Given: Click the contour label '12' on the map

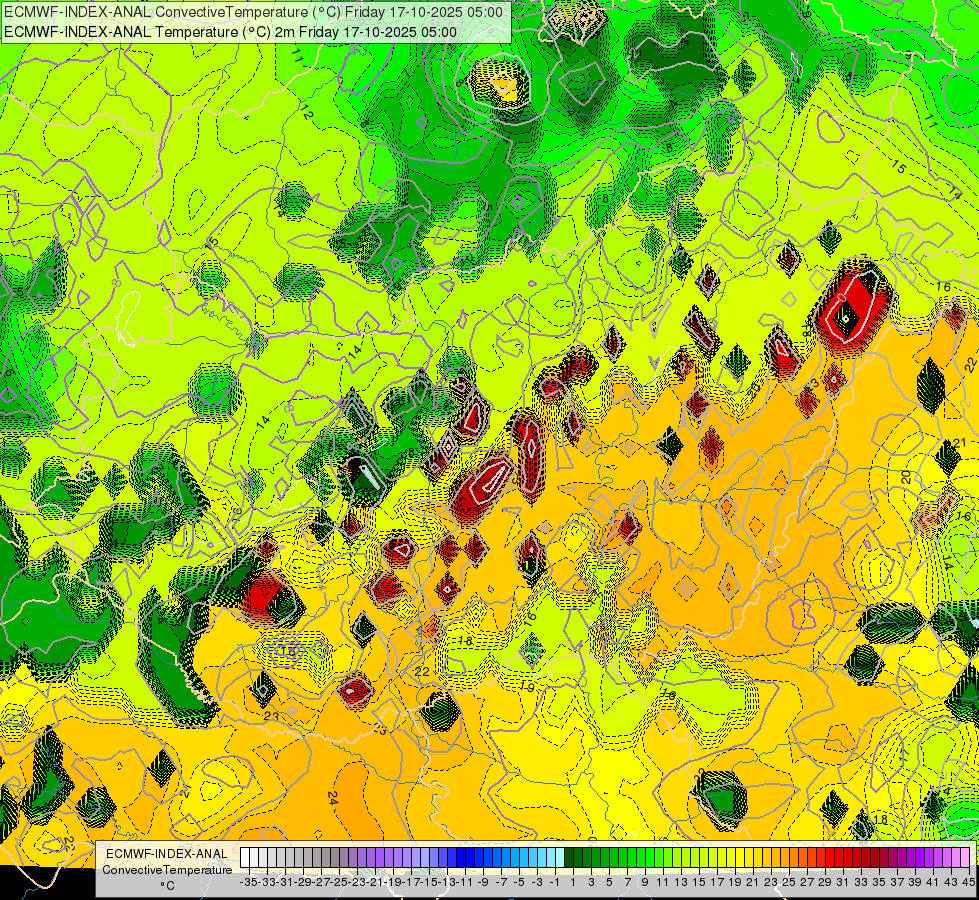Looking at the screenshot, I should coord(306,114).
